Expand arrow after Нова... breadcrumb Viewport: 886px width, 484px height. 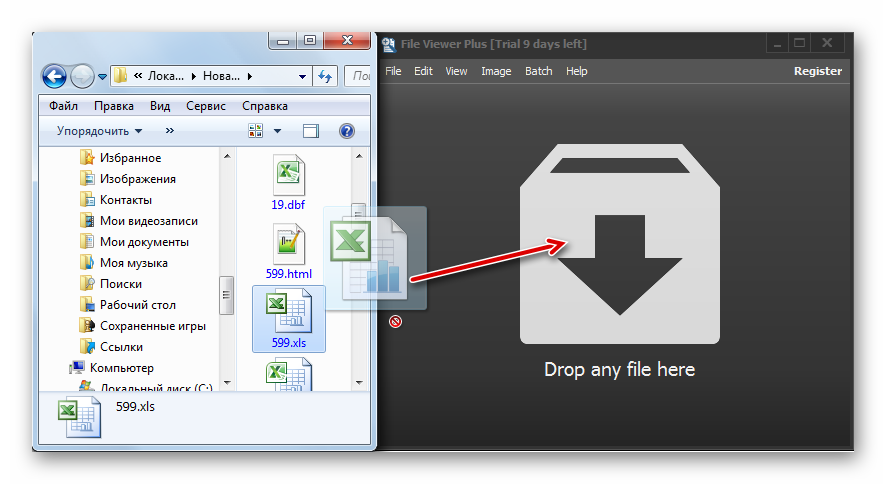click(x=249, y=76)
